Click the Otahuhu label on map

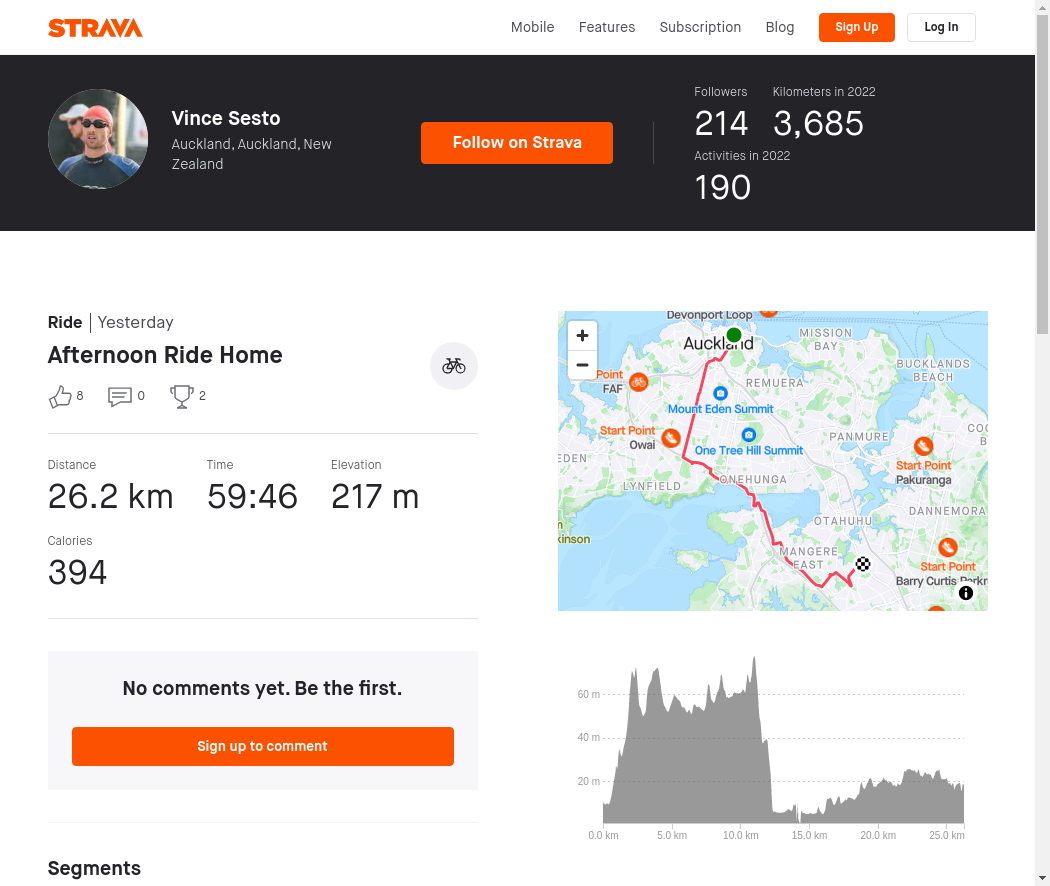pyautogui.click(x=843, y=521)
